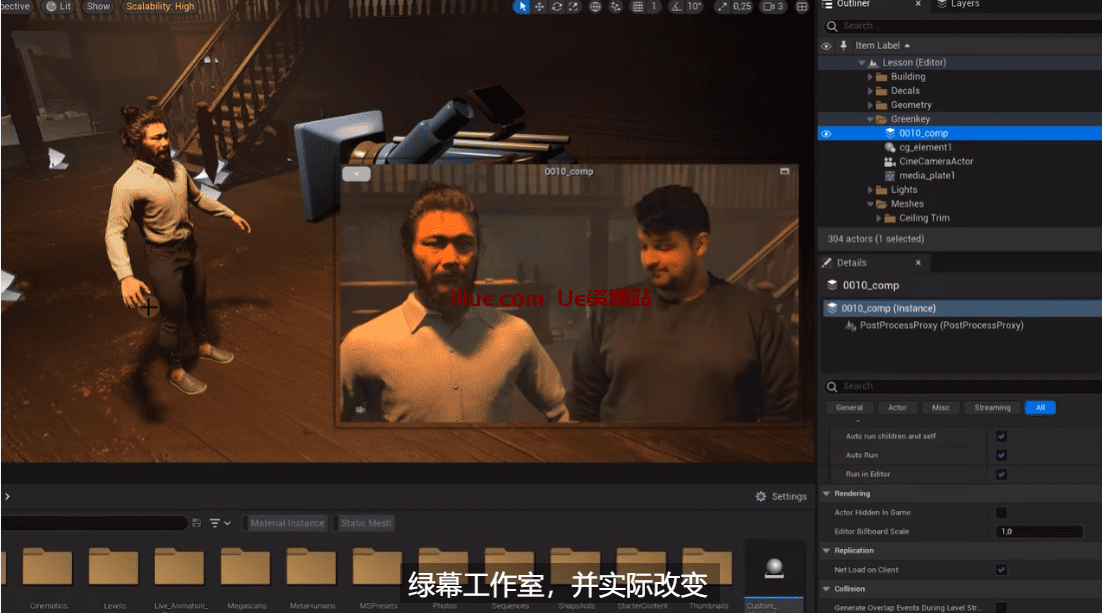Screen dimensions: 1102x613
Task: Choose the scale gizmo tool
Action: 573,7
